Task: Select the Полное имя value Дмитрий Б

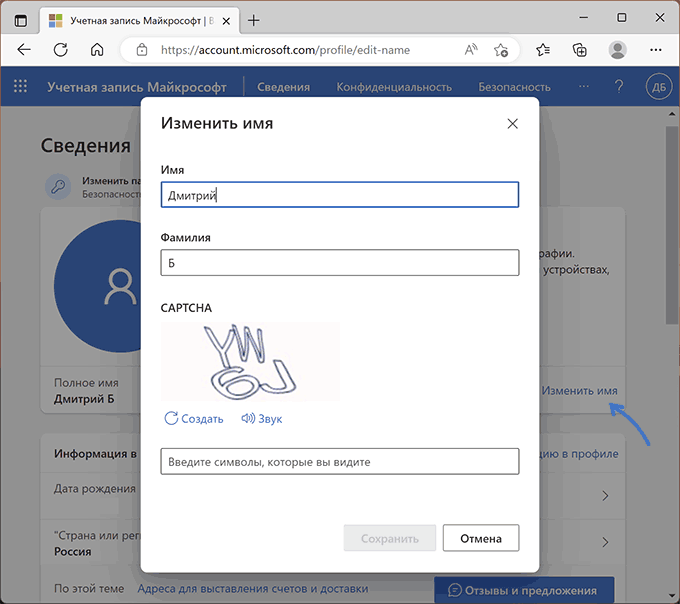Action: [x=84, y=399]
